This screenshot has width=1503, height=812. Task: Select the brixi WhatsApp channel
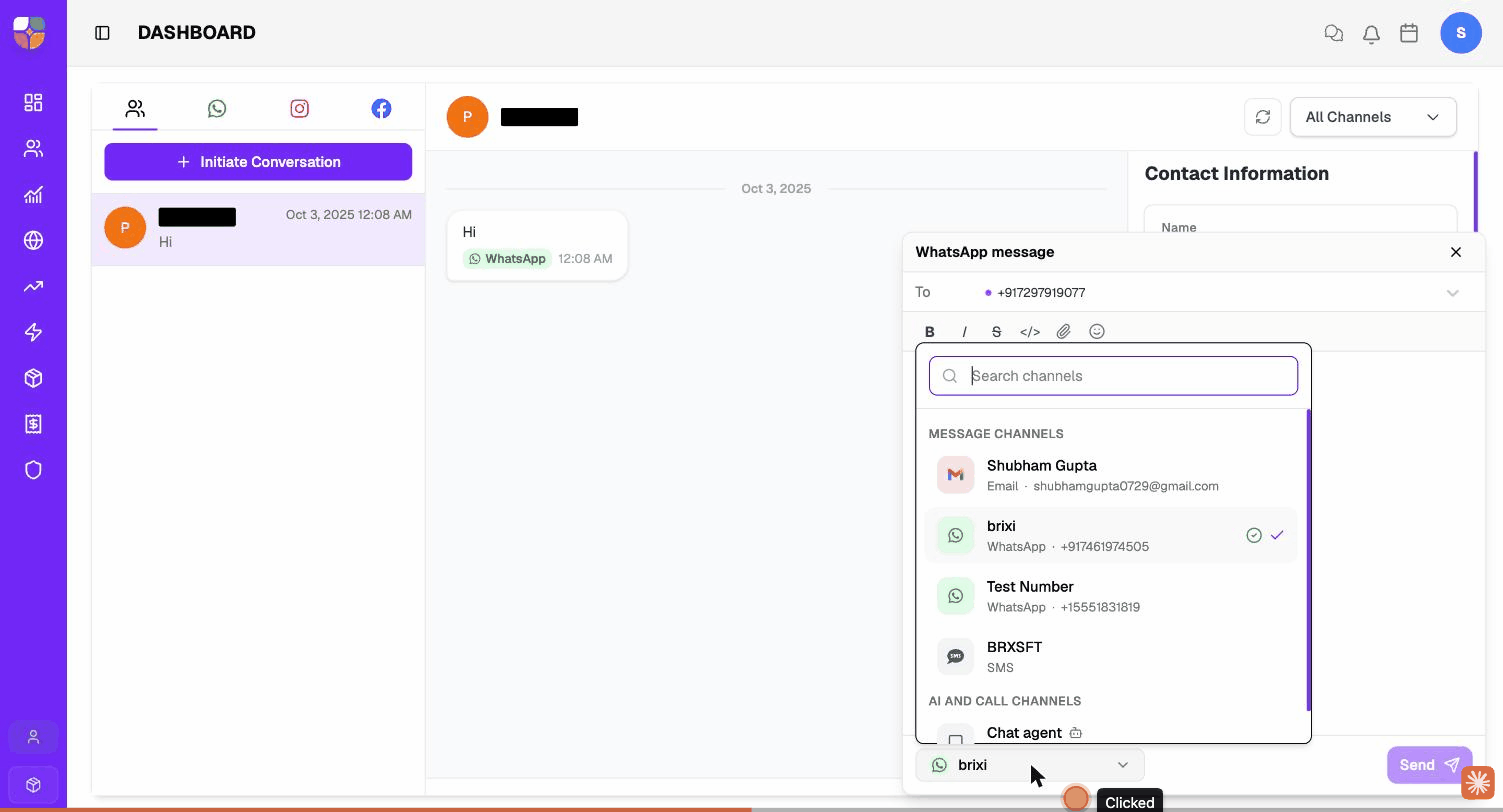[1110, 535]
